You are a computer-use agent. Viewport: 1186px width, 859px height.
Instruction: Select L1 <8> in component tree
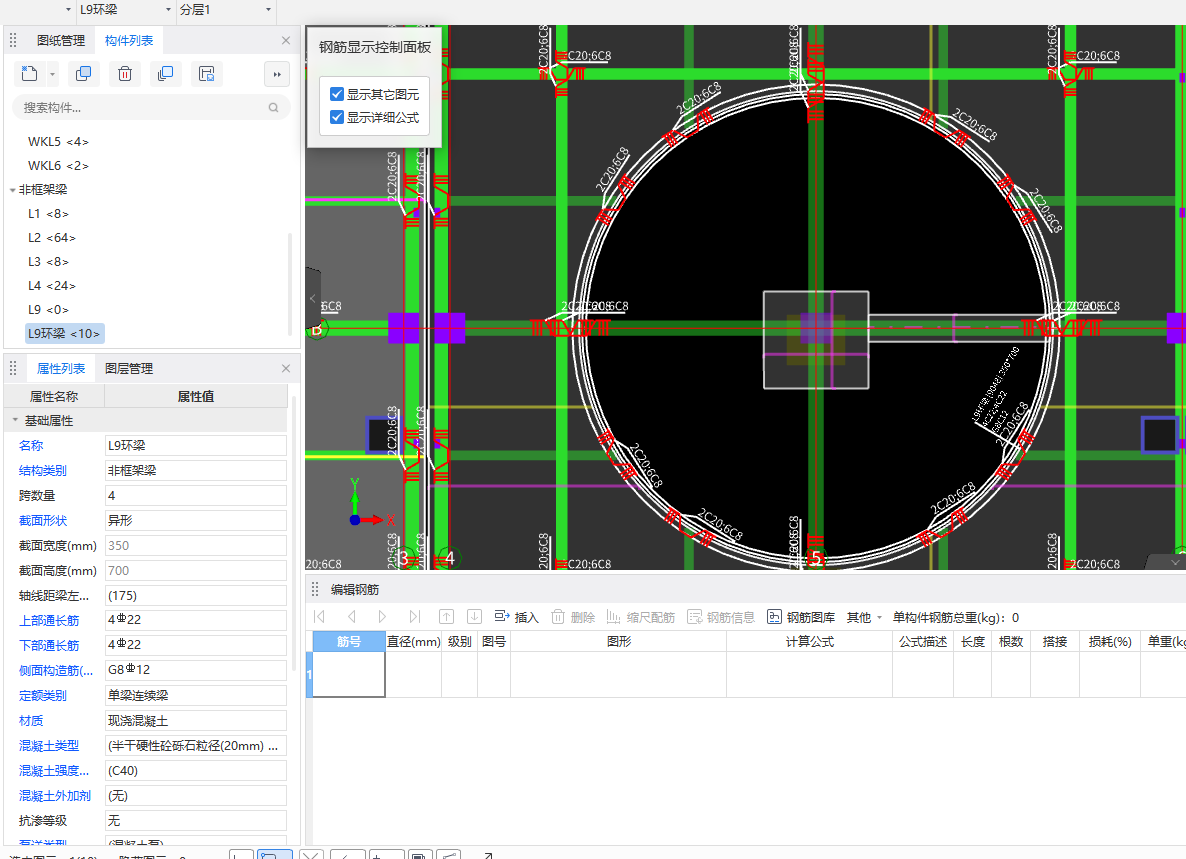pyautogui.click(x=48, y=214)
